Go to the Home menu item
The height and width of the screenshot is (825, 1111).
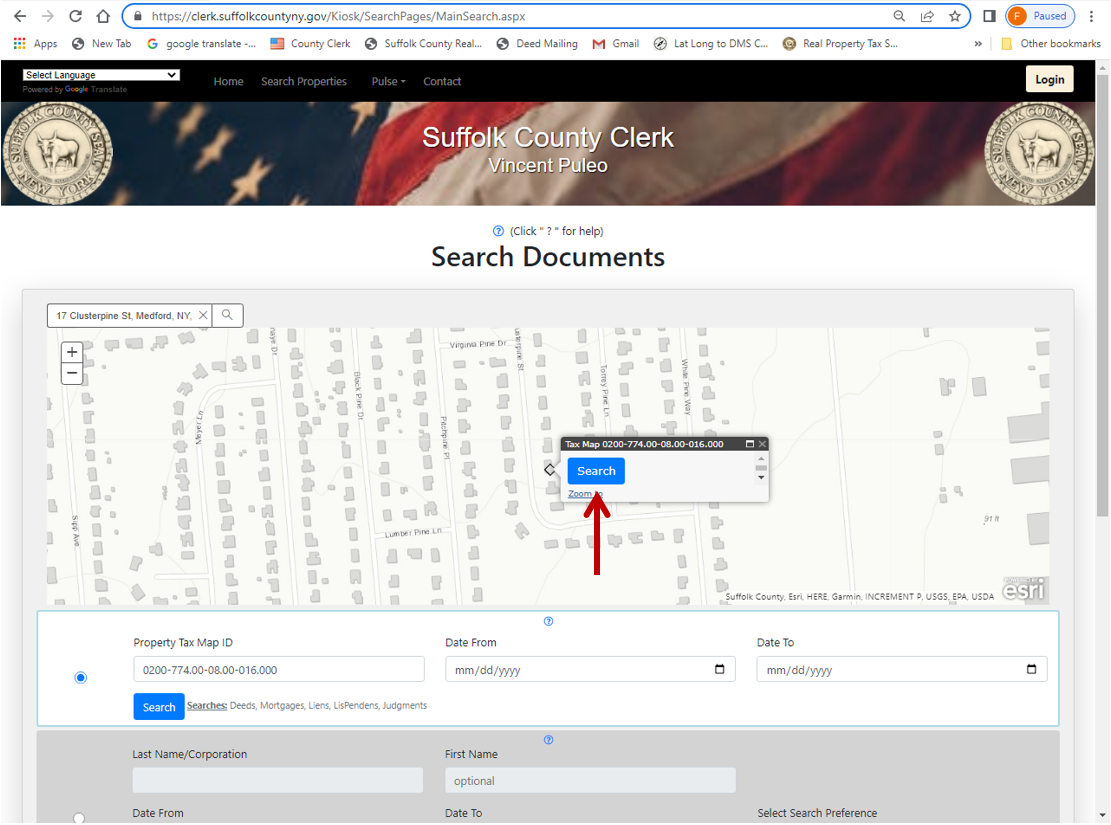228,82
